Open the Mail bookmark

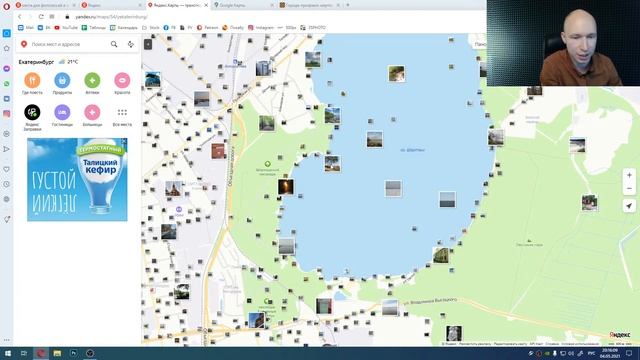[x=26, y=28]
